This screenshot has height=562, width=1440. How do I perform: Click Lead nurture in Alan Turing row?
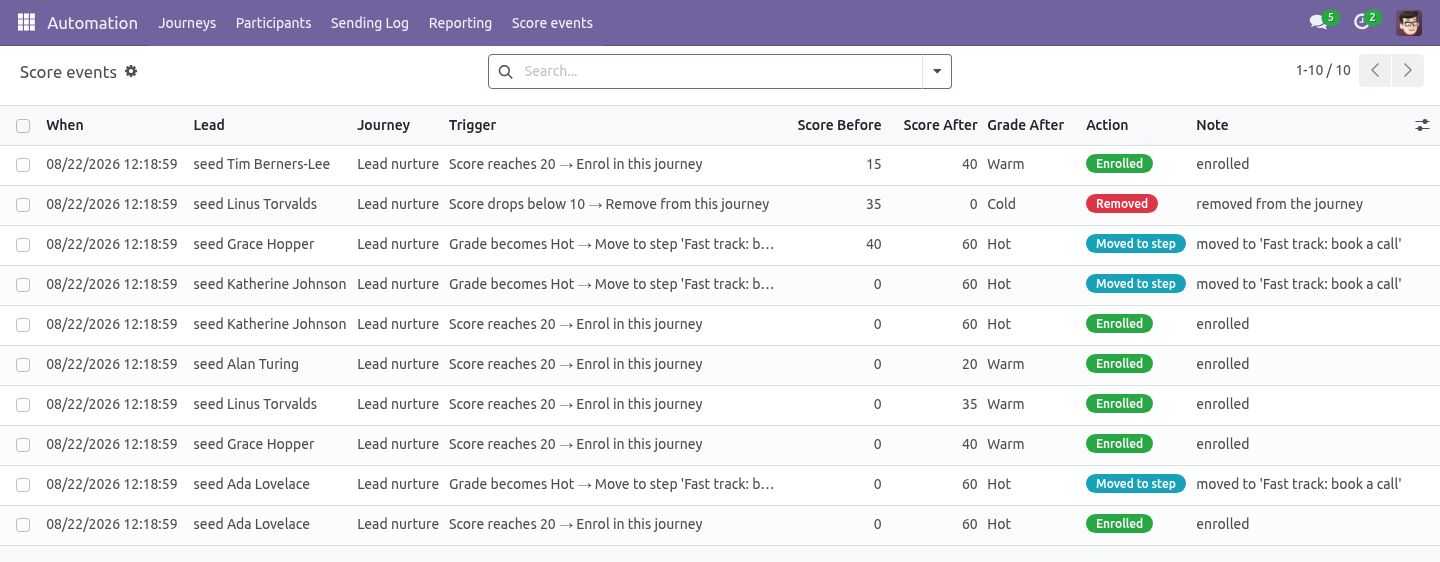click(398, 364)
